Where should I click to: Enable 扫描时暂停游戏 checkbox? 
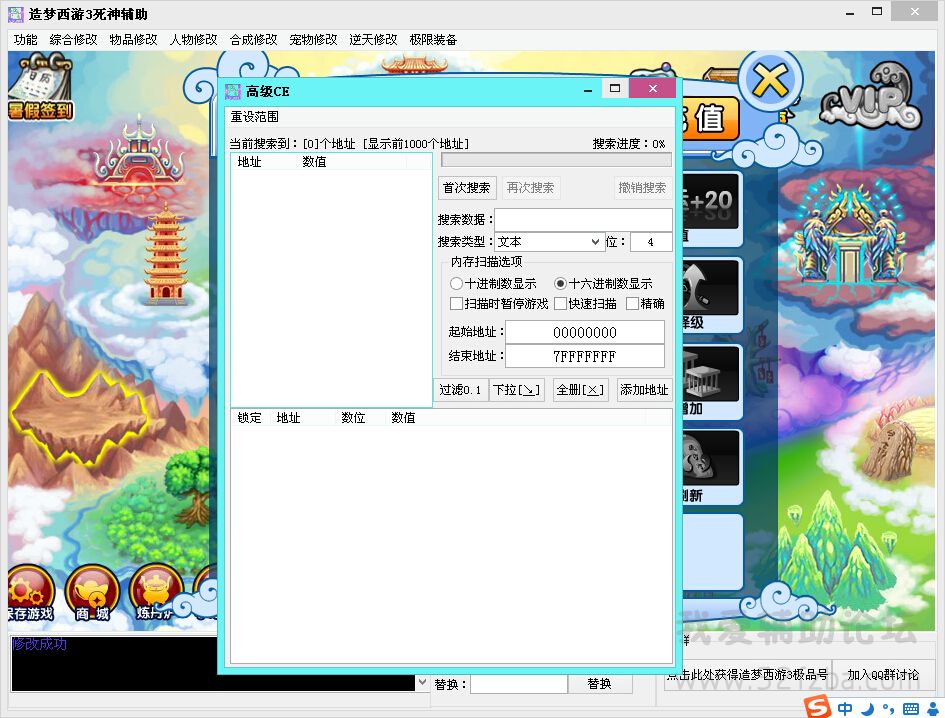[457, 304]
